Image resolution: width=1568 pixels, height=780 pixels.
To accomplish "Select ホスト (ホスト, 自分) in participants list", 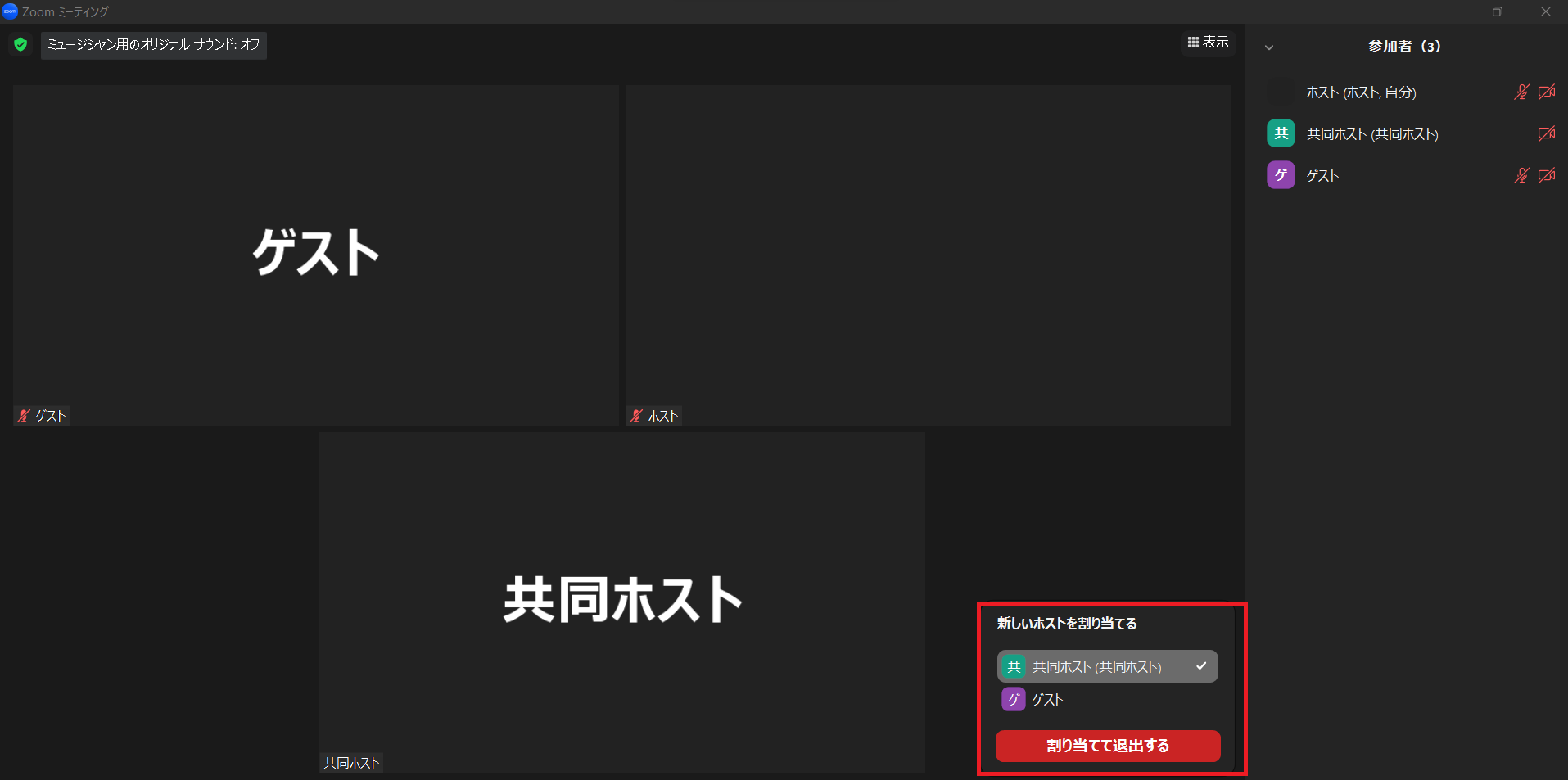I will (x=1361, y=92).
